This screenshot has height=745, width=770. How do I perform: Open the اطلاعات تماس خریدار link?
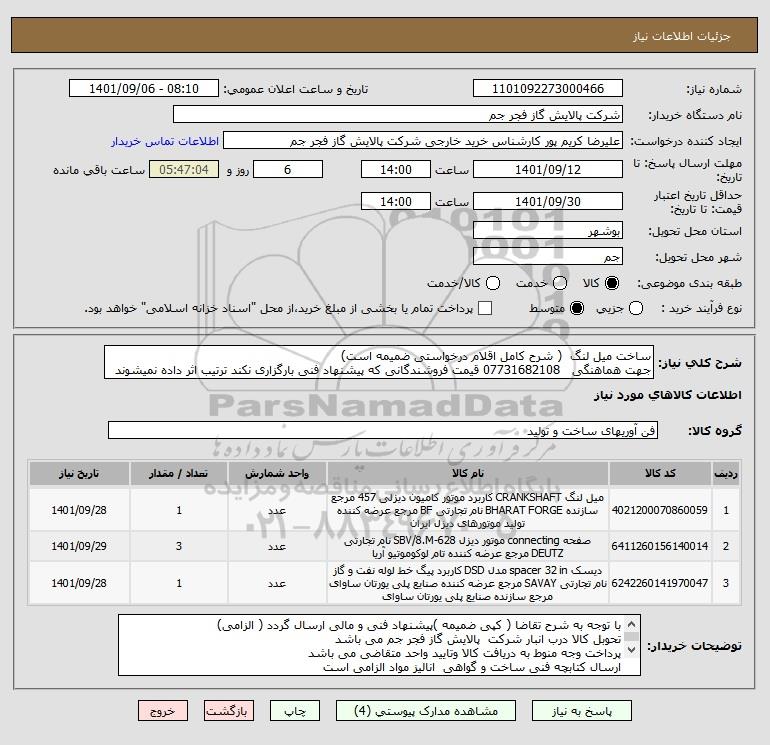[x=165, y=141]
